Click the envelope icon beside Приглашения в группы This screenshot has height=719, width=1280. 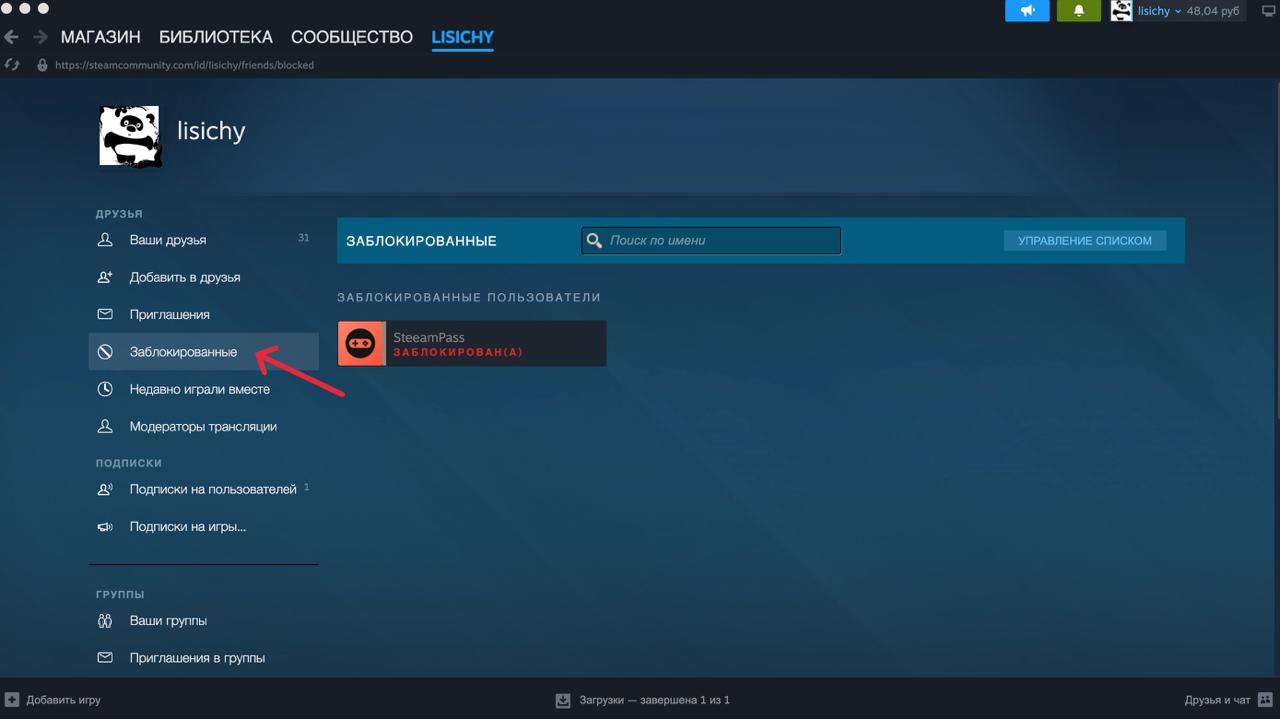105,658
